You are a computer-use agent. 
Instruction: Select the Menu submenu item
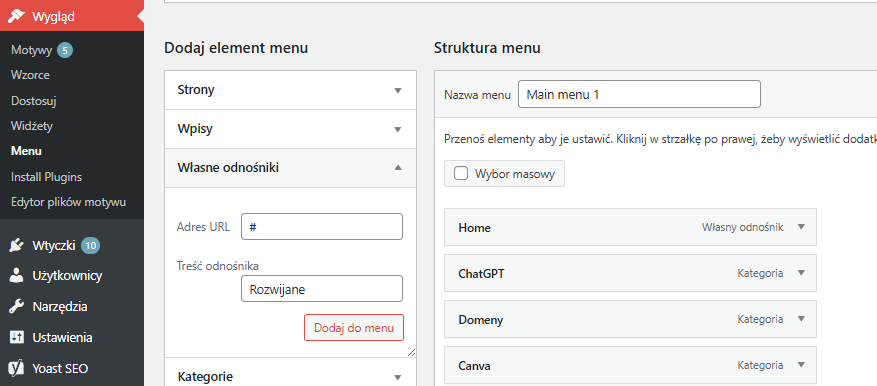pyautogui.click(x=26, y=151)
